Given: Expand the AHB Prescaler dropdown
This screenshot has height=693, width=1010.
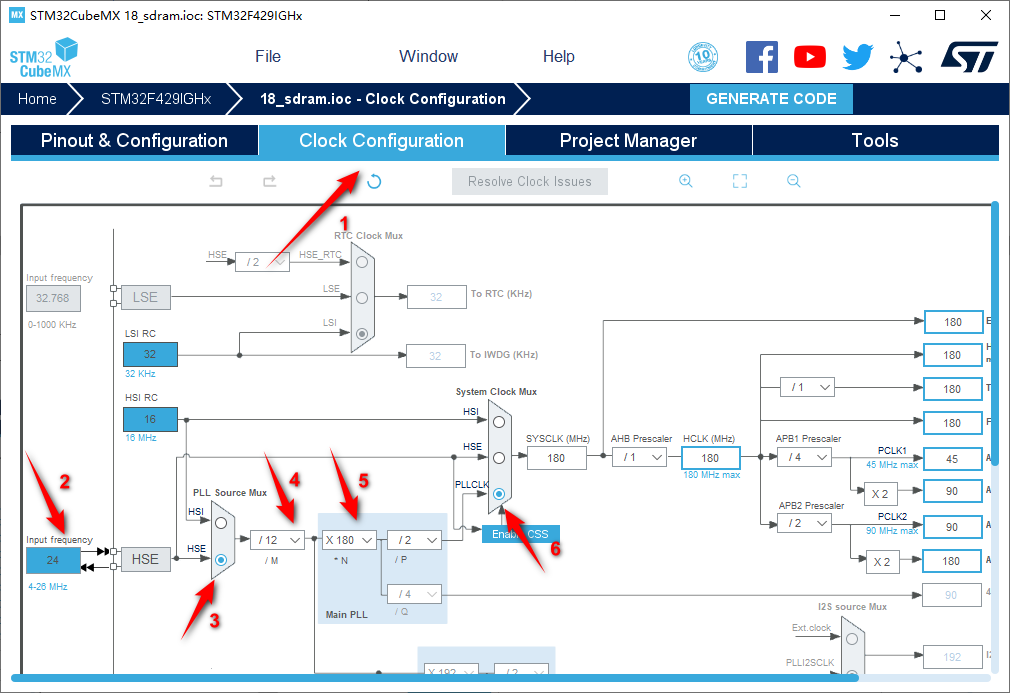Looking at the screenshot, I should [639, 457].
